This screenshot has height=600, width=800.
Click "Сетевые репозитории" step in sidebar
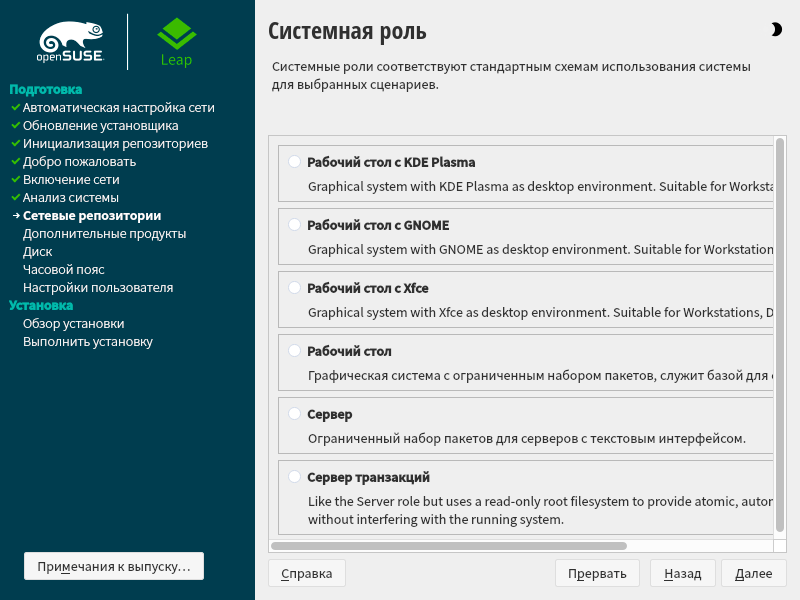pyautogui.click(x=92, y=215)
